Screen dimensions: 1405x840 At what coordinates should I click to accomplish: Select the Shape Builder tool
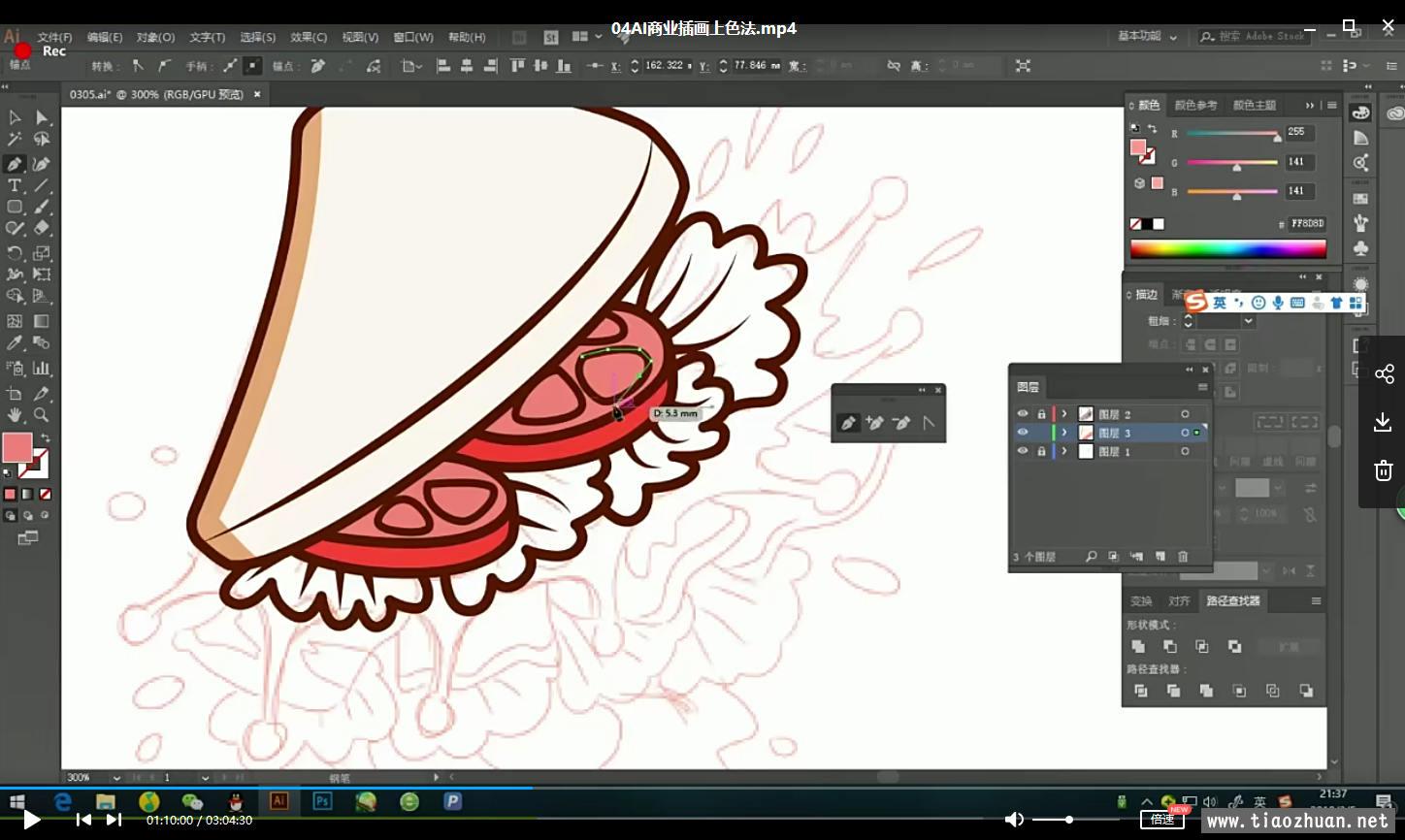16,296
